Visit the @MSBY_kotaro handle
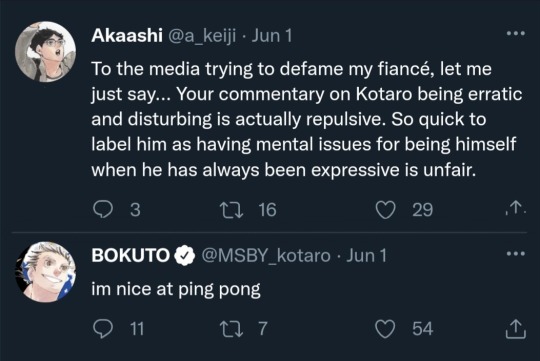The width and height of the screenshot is (540, 361). 266,256
